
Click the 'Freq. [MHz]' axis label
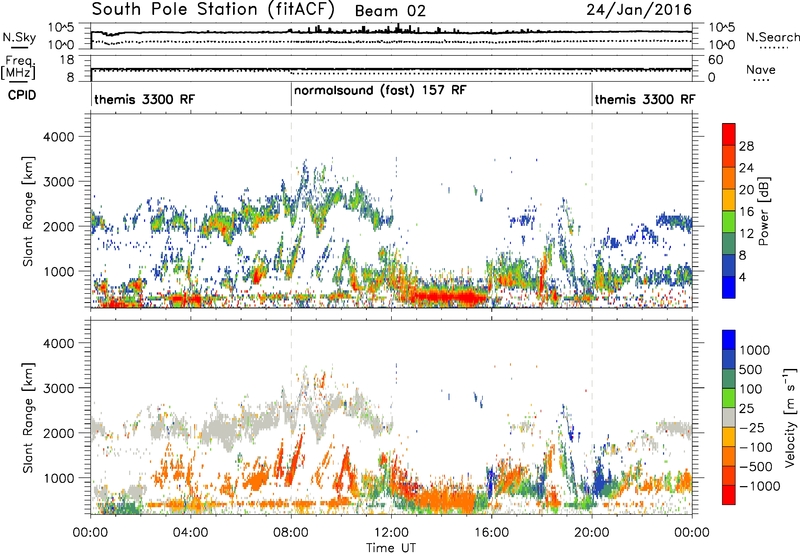pos(18,68)
